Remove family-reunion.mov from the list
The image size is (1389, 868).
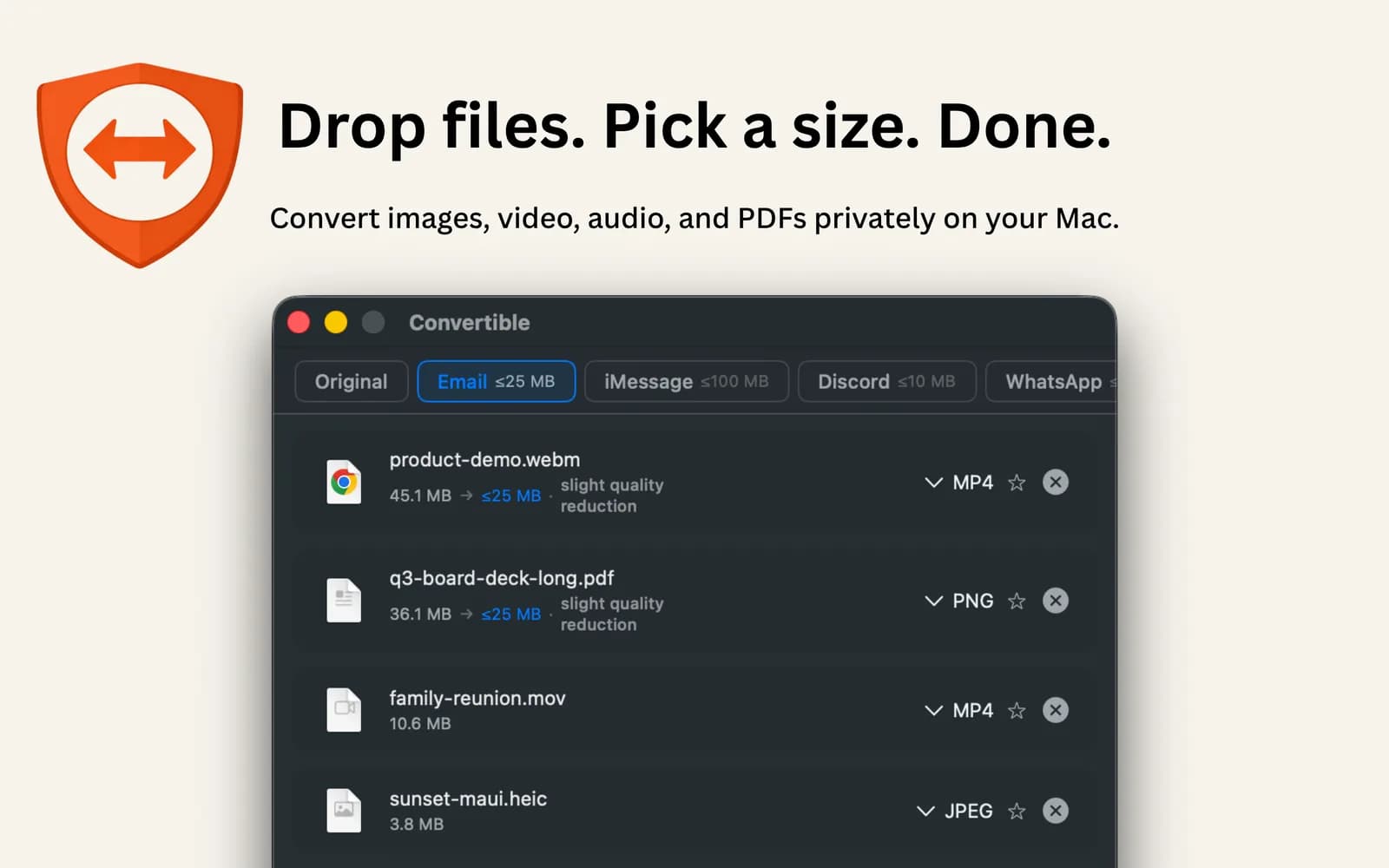pyautogui.click(x=1056, y=710)
